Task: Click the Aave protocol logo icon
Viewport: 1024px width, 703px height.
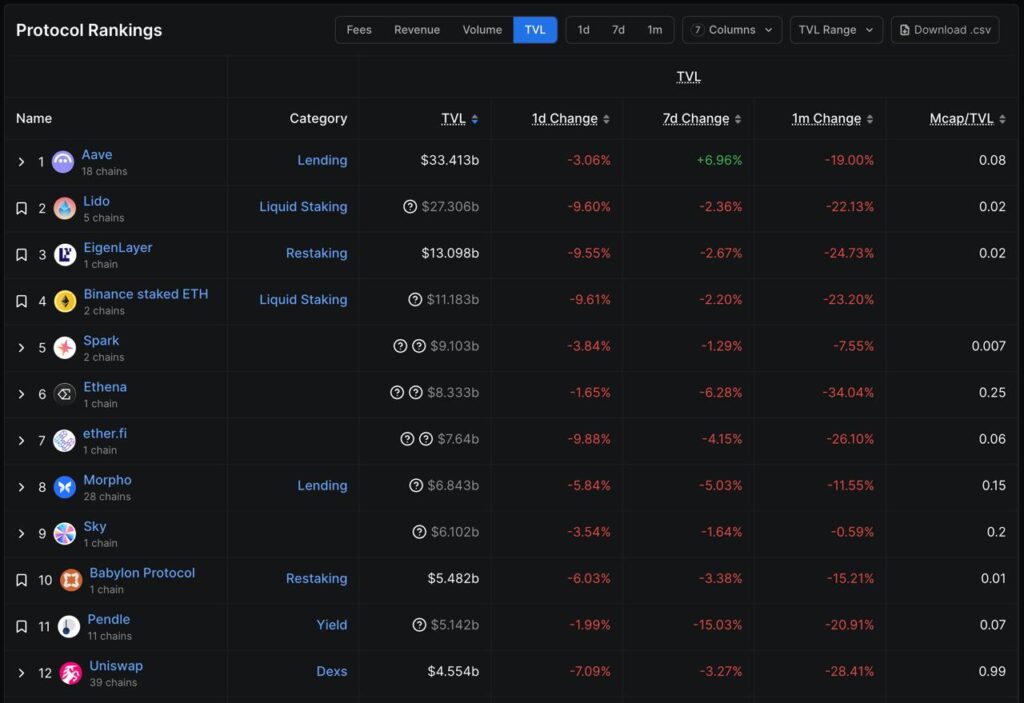Action: point(63,162)
